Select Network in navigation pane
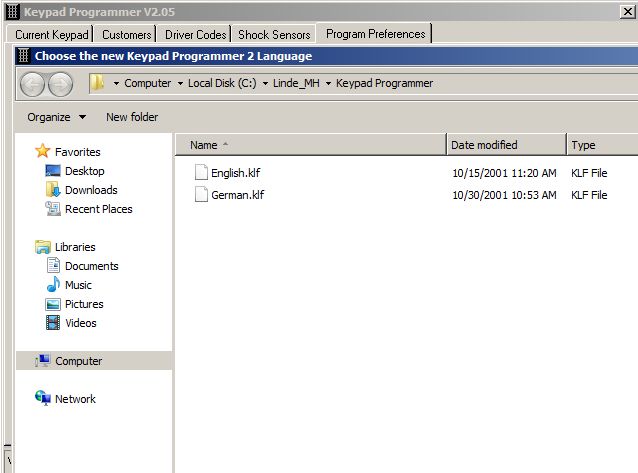This screenshot has width=638, height=473. [75, 399]
